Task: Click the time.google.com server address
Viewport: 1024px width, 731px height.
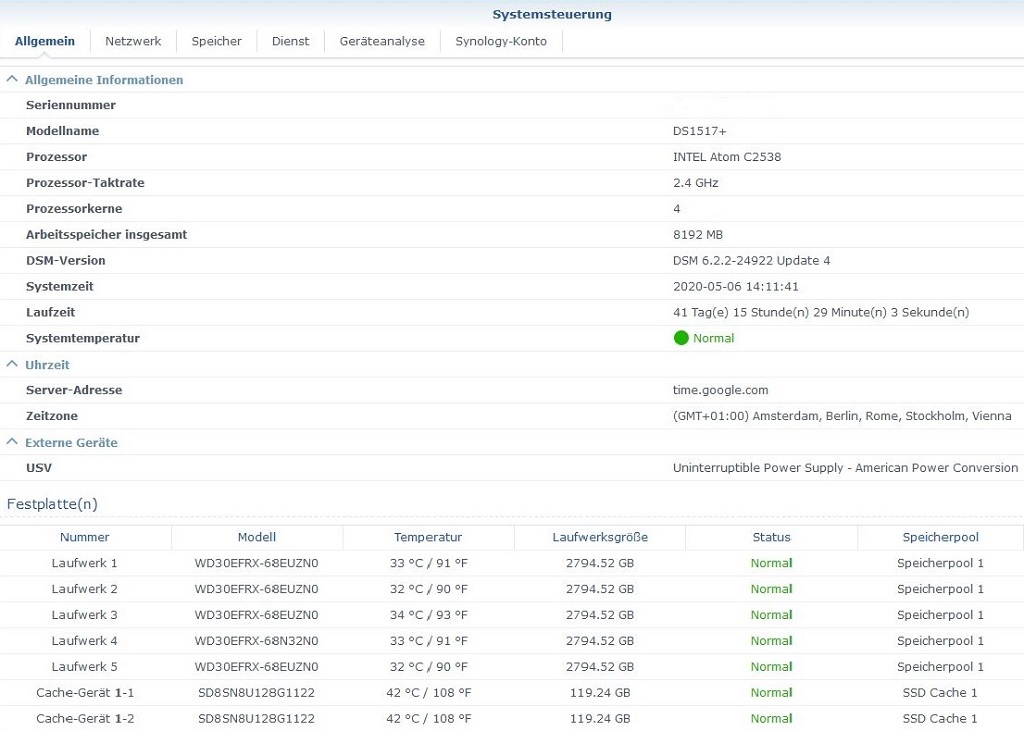Action: 720,390
